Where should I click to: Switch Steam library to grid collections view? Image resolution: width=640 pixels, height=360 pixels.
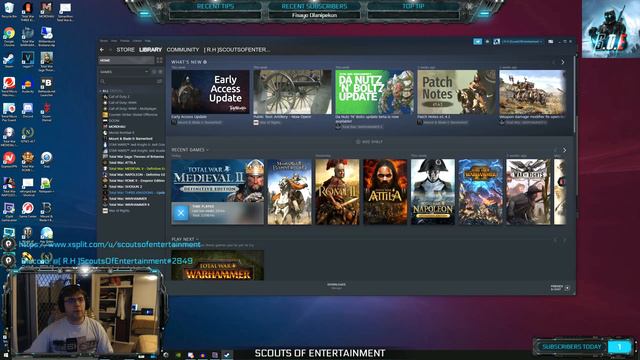(159, 60)
